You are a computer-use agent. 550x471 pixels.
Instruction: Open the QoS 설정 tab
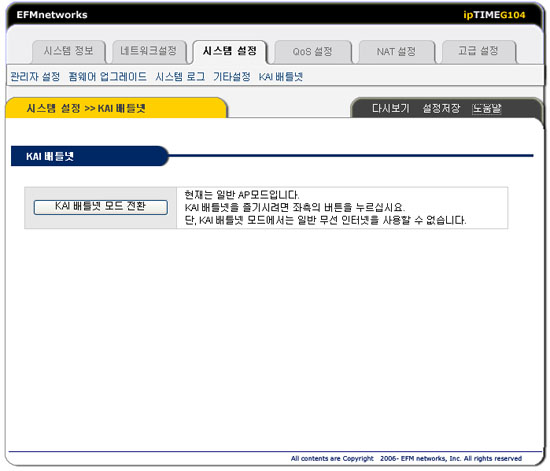[x=313, y=52]
